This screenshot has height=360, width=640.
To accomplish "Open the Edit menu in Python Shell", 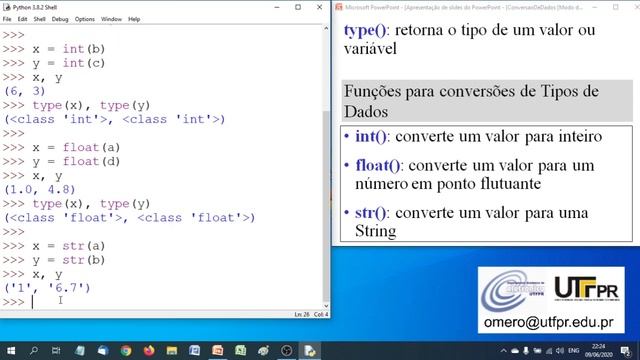I will pyautogui.click(x=22, y=19).
